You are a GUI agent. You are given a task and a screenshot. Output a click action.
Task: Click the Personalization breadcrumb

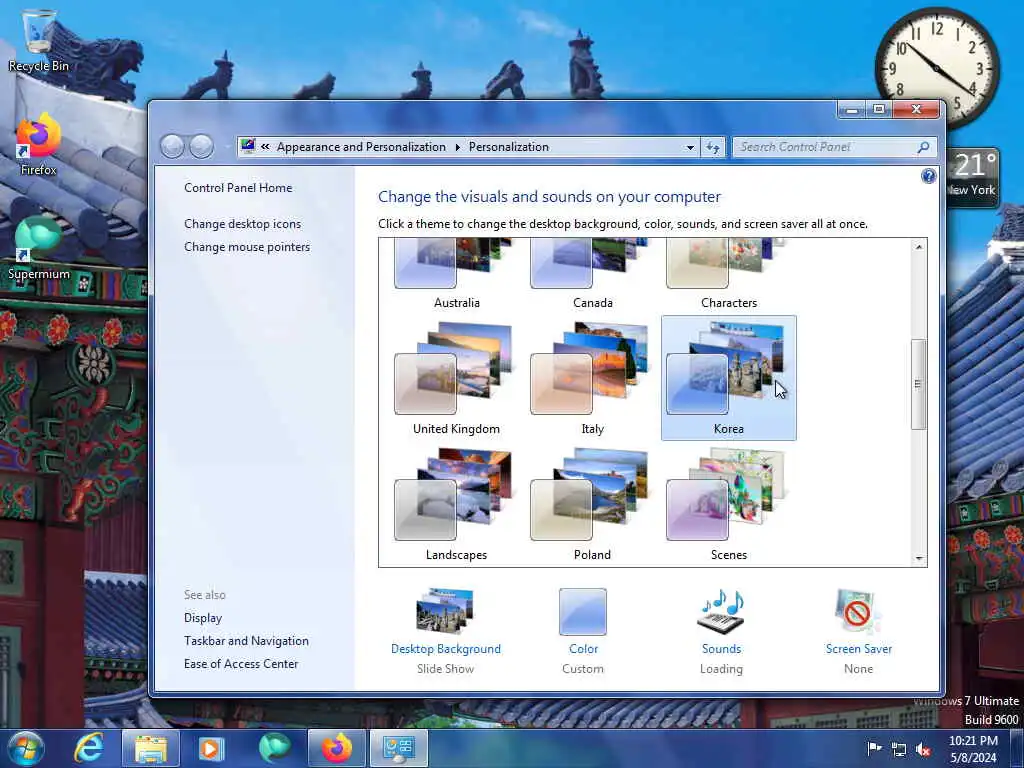(x=509, y=147)
